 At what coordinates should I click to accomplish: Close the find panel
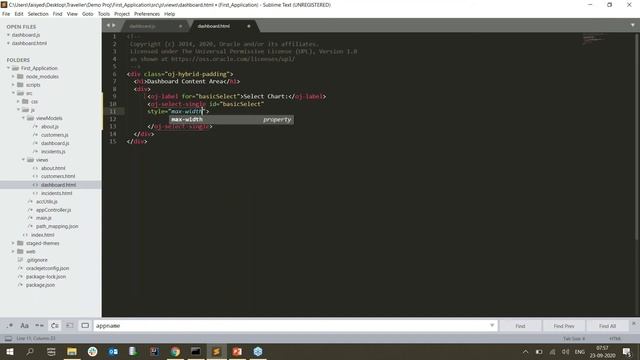[x=634, y=323]
